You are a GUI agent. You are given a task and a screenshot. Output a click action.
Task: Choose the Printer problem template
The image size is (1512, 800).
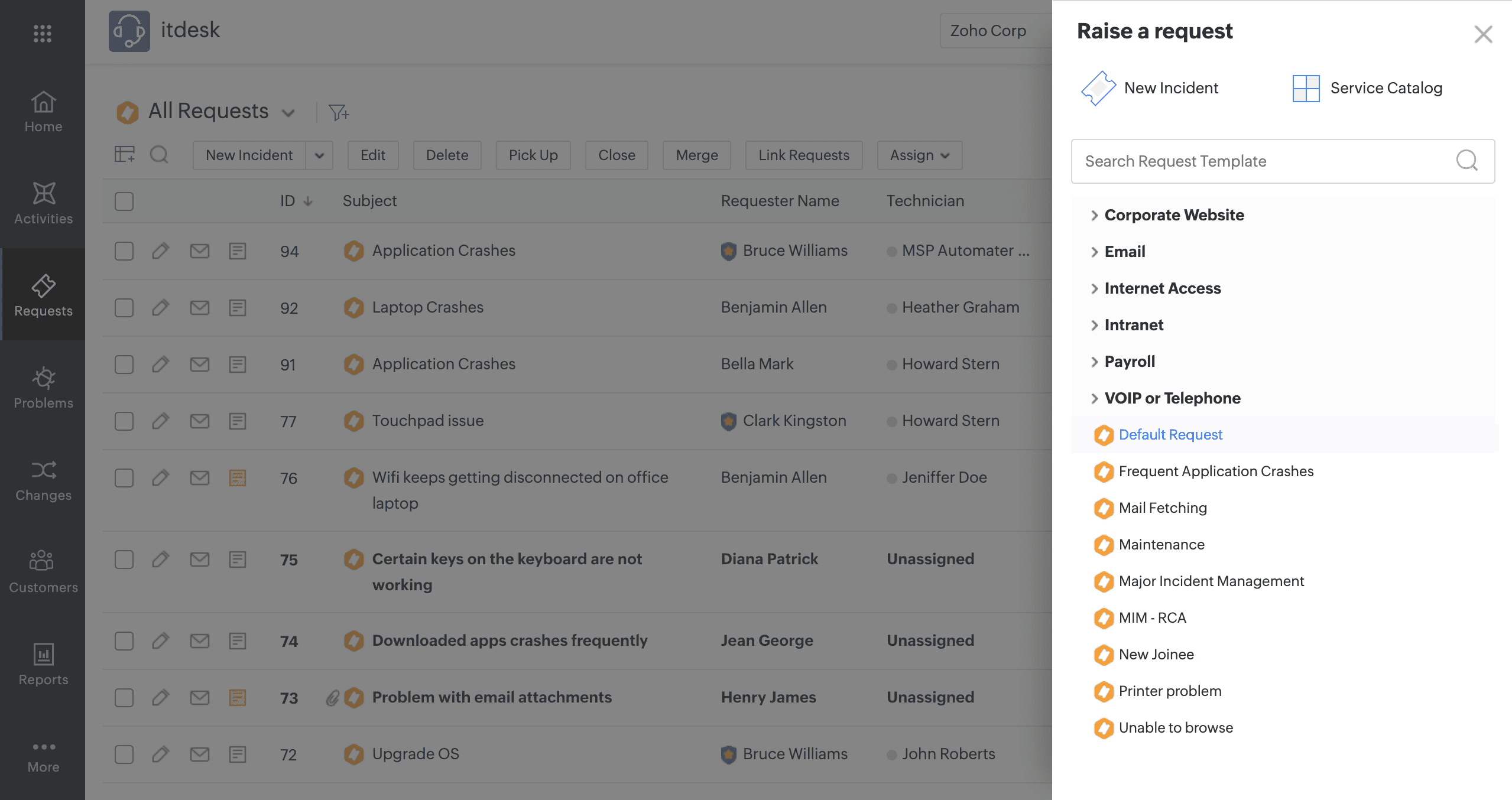click(1169, 691)
